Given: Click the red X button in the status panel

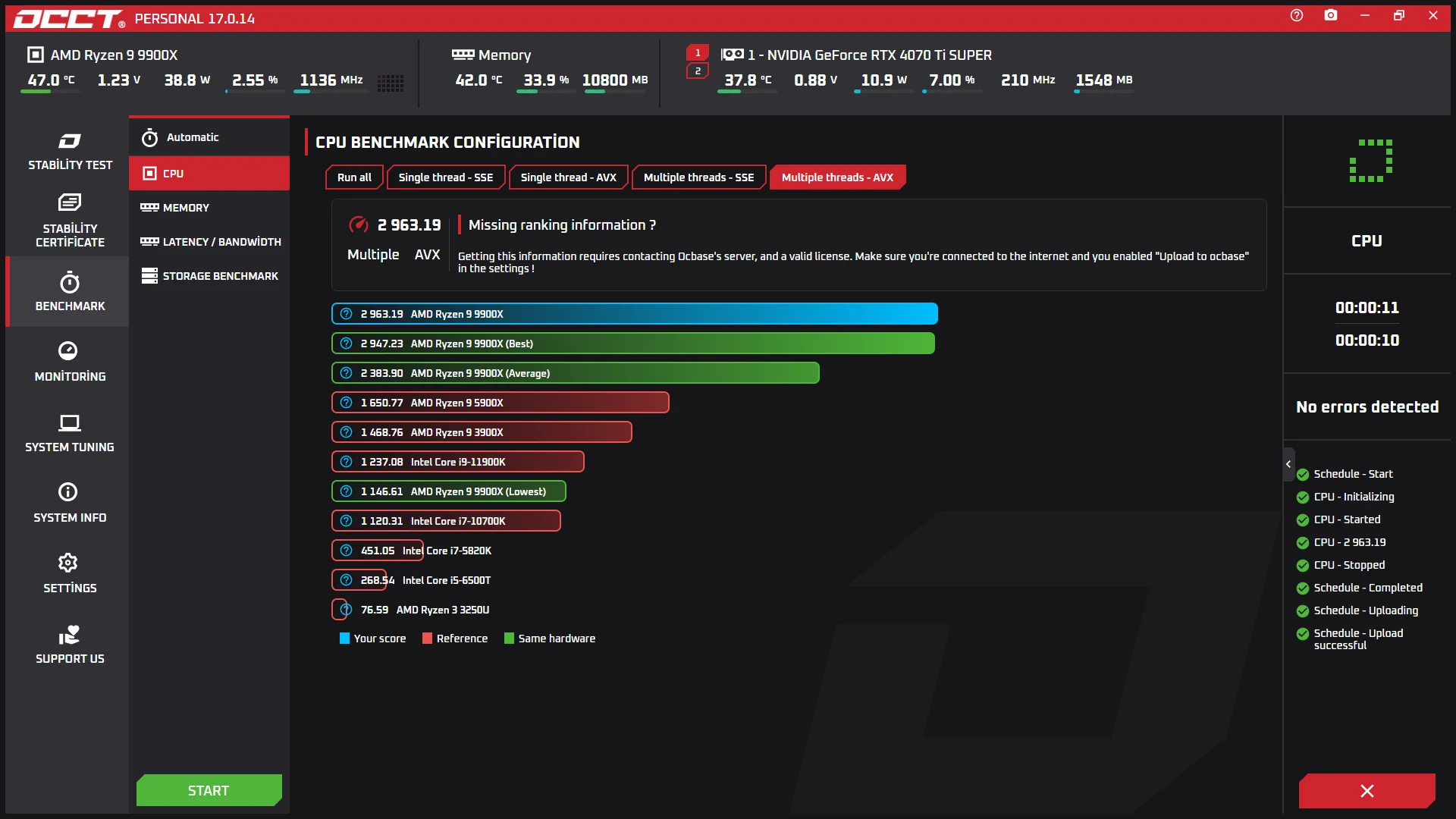Looking at the screenshot, I should (x=1367, y=791).
